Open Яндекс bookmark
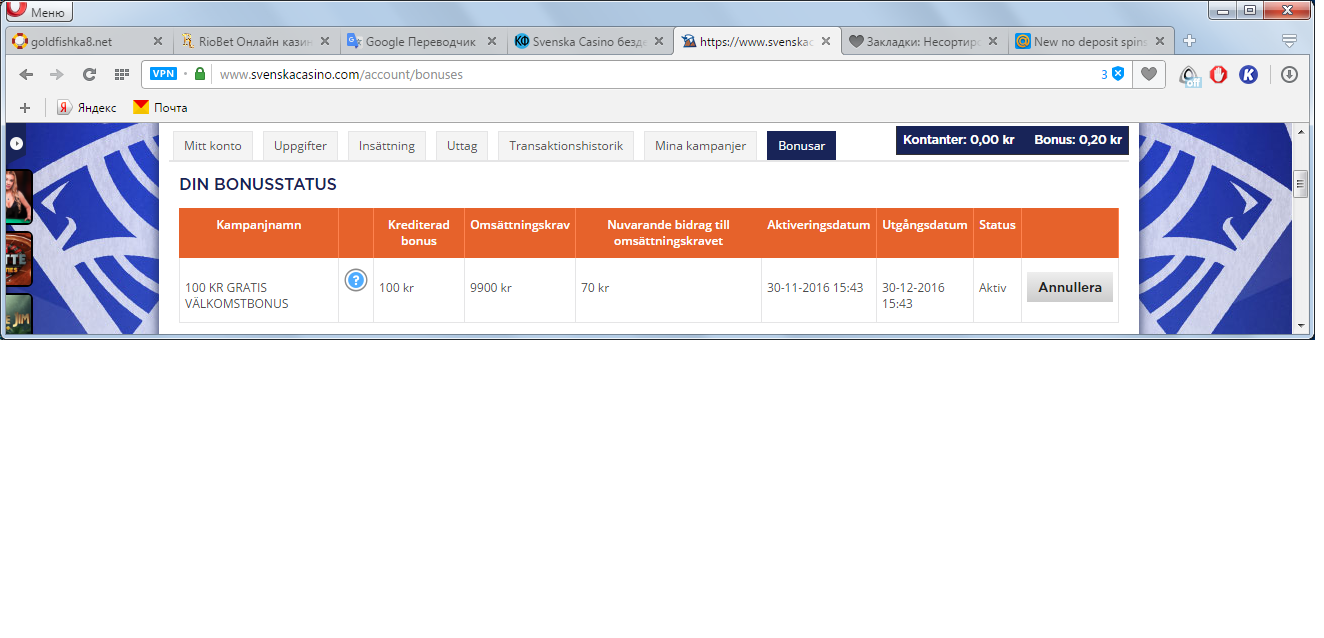Screen dimensions: 1324x638 (87, 107)
